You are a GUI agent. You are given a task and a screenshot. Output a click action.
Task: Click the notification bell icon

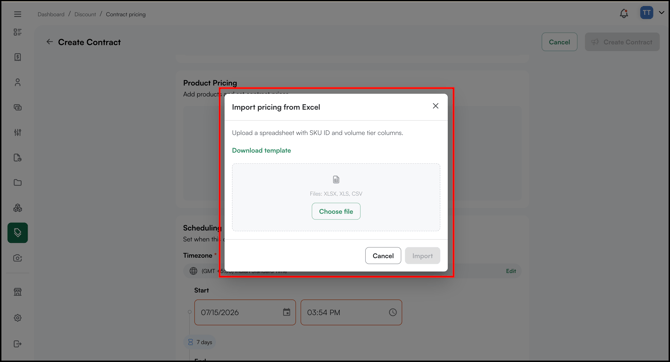[x=624, y=14]
